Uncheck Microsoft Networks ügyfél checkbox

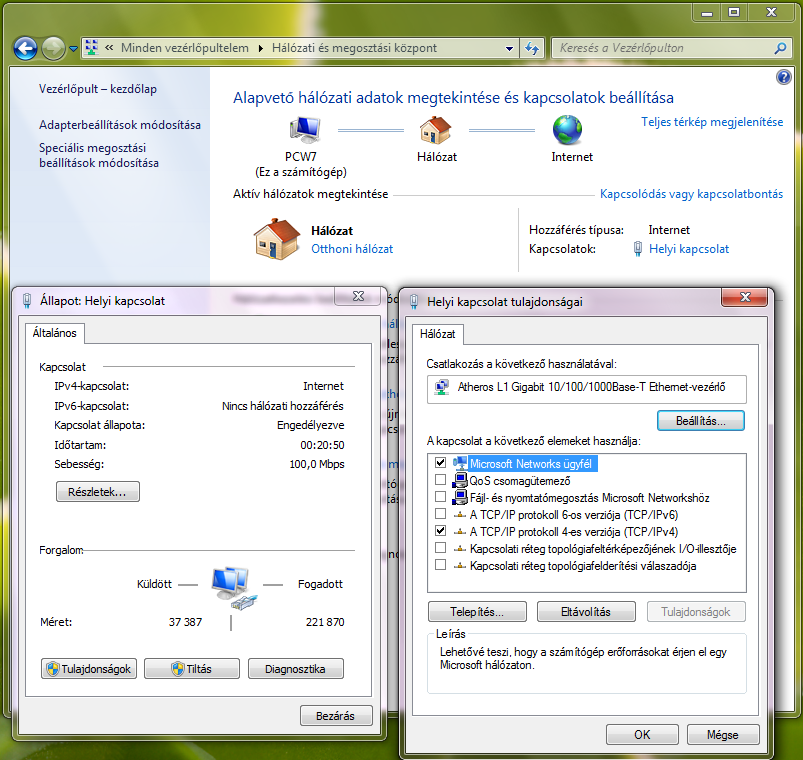coord(441,464)
